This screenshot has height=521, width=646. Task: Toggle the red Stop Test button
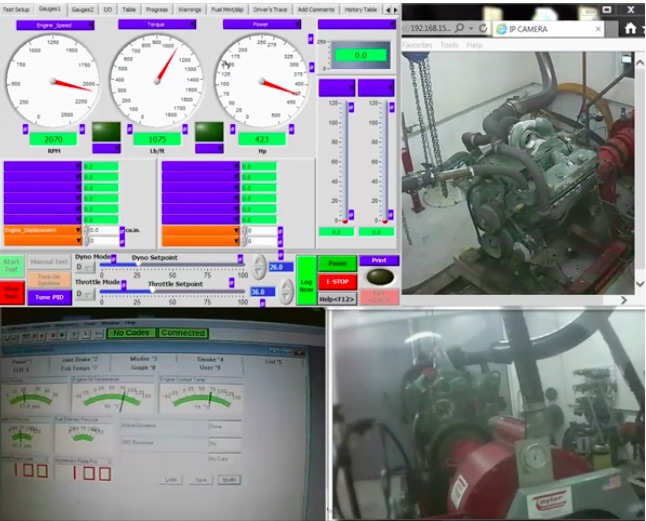(x=12, y=291)
